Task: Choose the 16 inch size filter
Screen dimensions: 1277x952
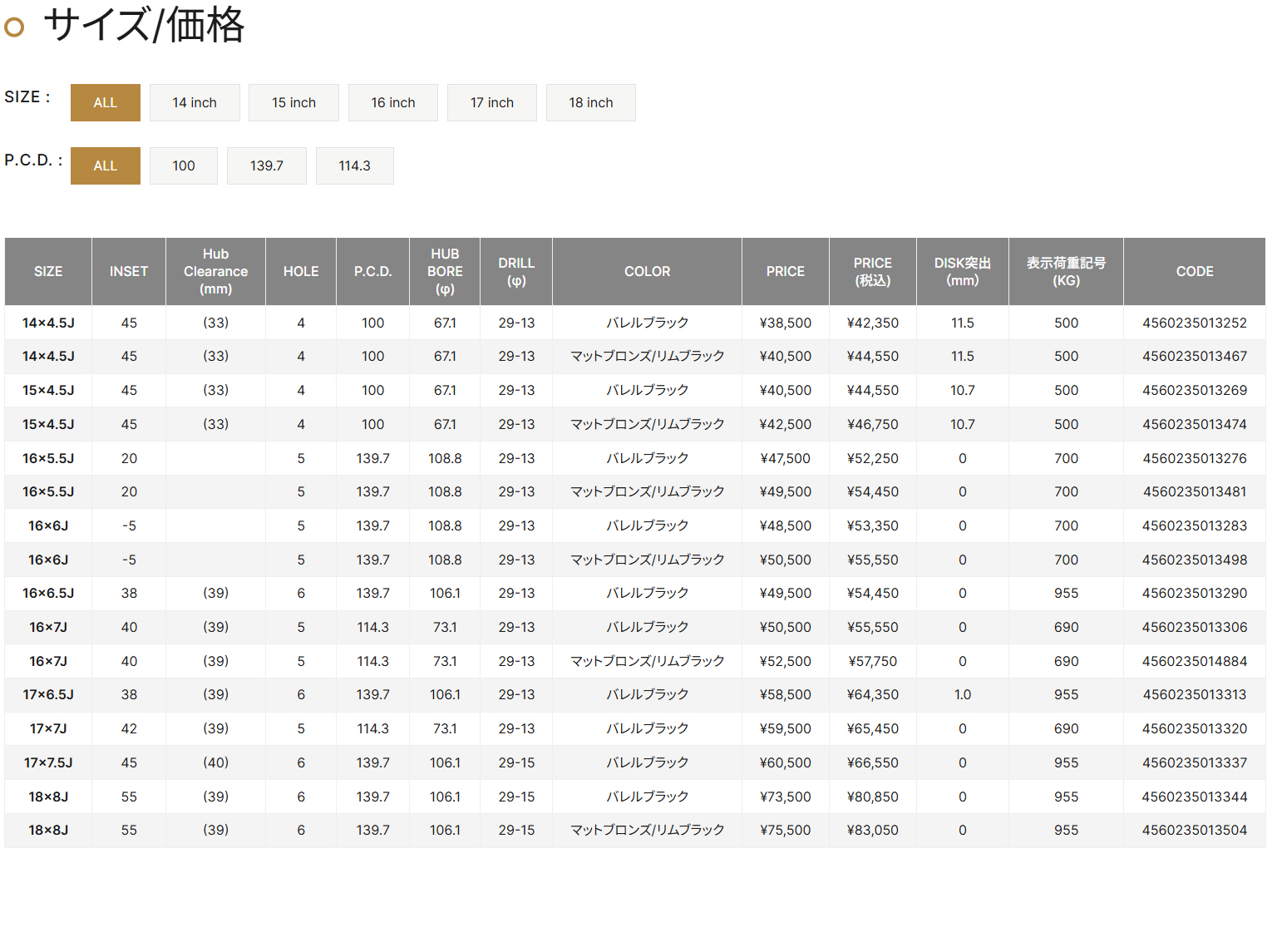Action: [x=392, y=102]
